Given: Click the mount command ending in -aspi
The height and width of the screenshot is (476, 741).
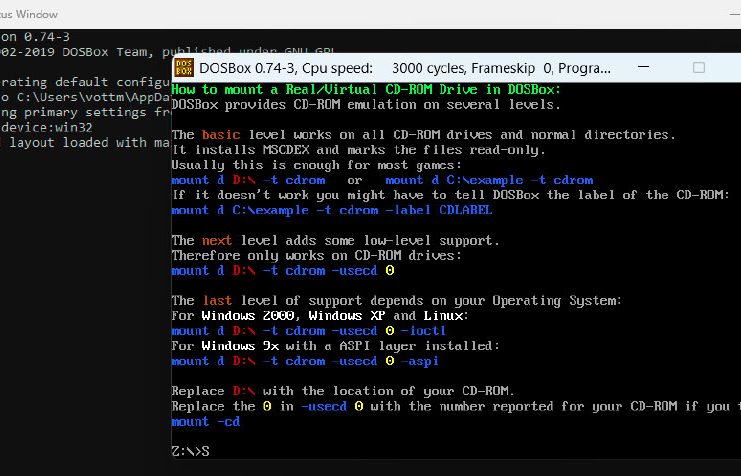Looking at the screenshot, I should click(304, 361).
